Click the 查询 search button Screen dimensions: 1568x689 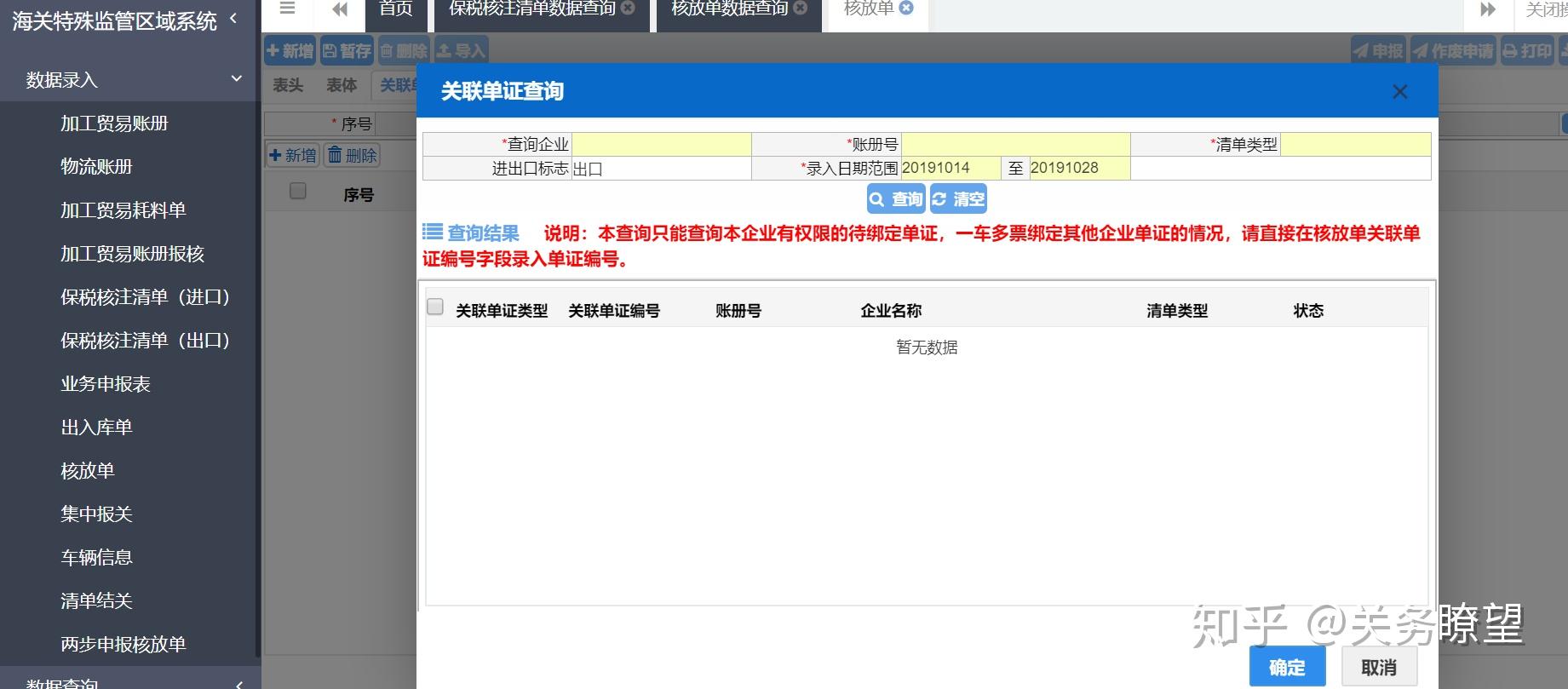(x=896, y=199)
